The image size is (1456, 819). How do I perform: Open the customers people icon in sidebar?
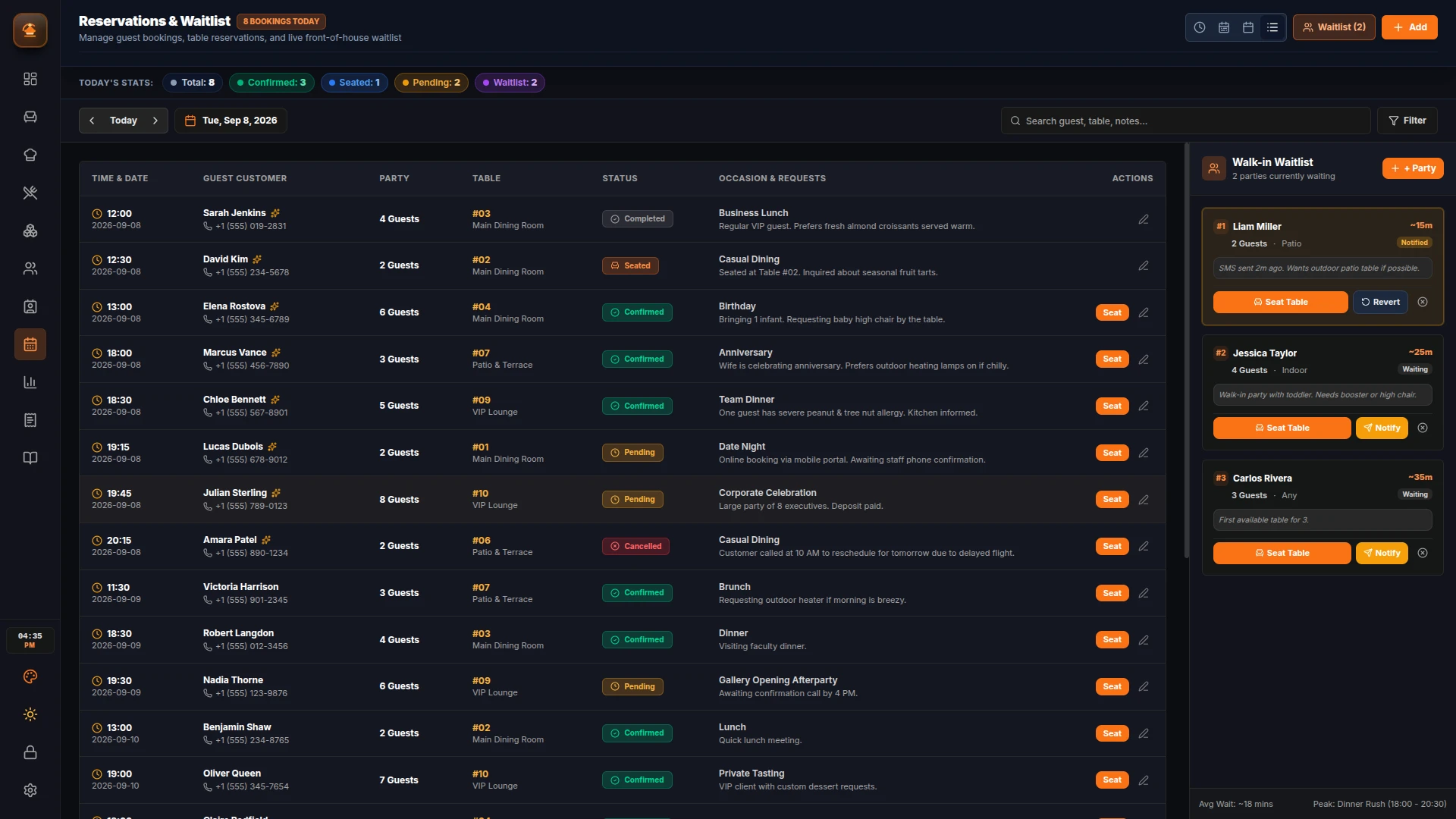30,268
